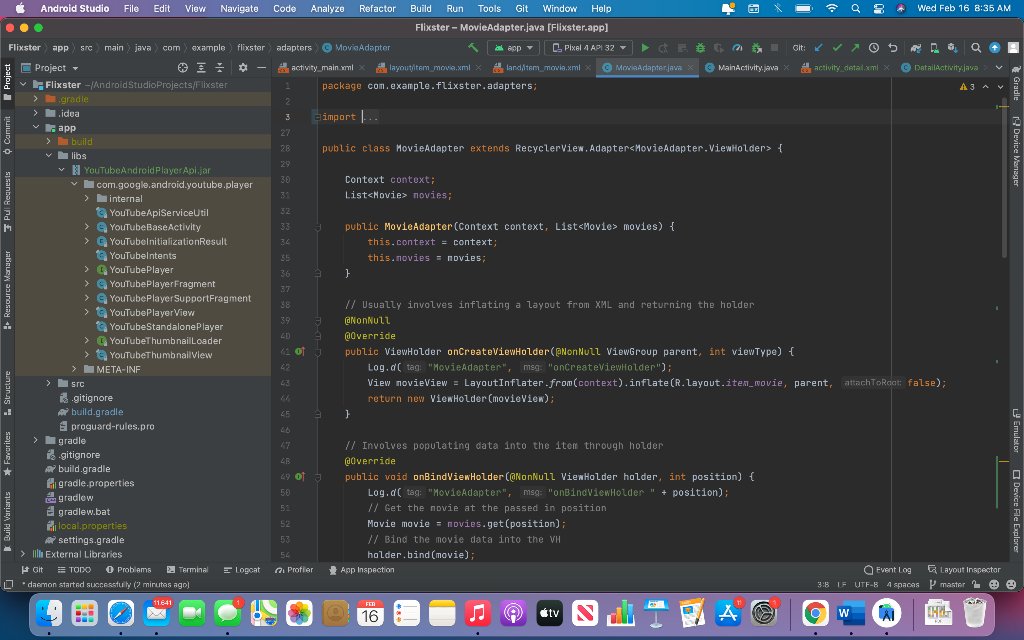This screenshot has height=640, width=1024.
Task: Click the Search Everywhere magnifier icon
Action: tap(976, 48)
